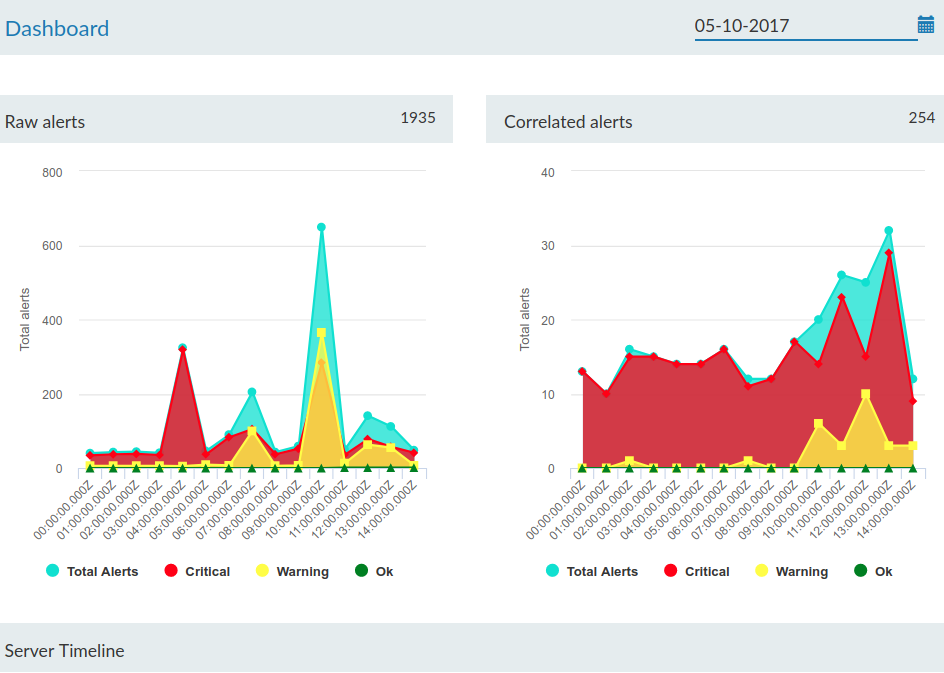The width and height of the screenshot is (944, 673).
Task: Click the Raw alerts peak point at 10:00
Action: click(321, 227)
